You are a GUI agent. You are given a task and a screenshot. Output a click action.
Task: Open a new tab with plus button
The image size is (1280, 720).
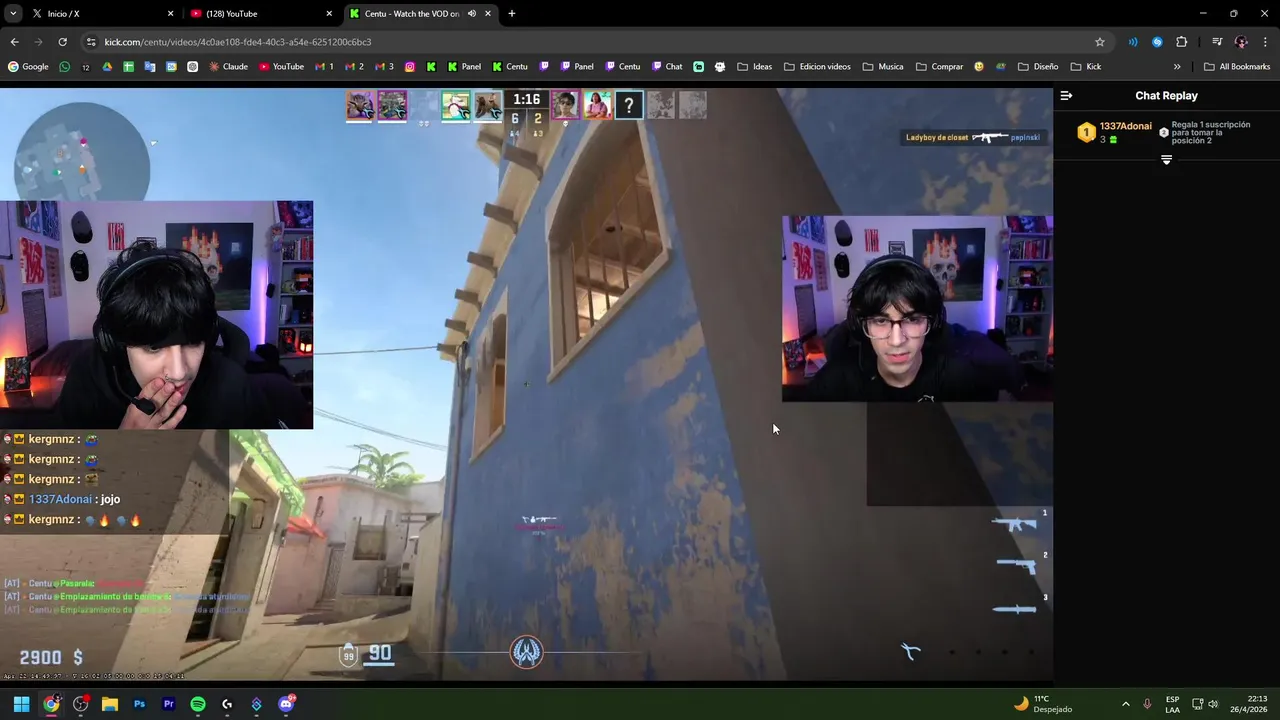pyautogui.click(x=512, y=14)
